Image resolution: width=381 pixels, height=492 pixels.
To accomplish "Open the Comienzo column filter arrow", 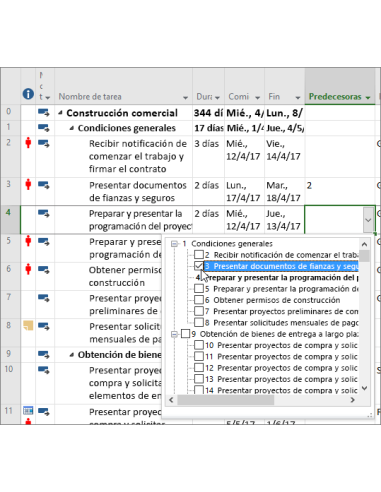I will (x=257, y=98).
